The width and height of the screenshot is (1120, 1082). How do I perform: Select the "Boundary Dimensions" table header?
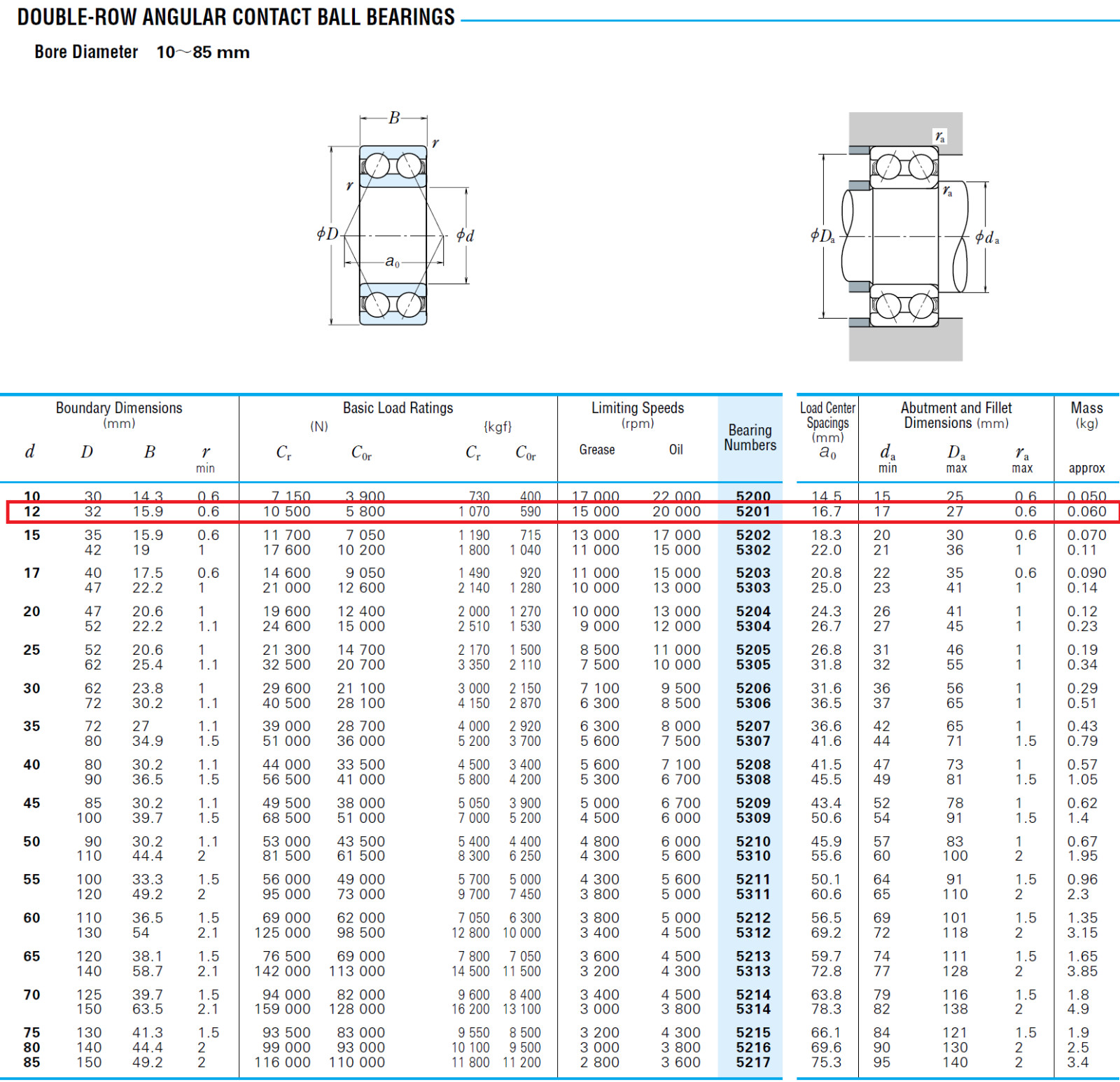(x=119, y=408)
